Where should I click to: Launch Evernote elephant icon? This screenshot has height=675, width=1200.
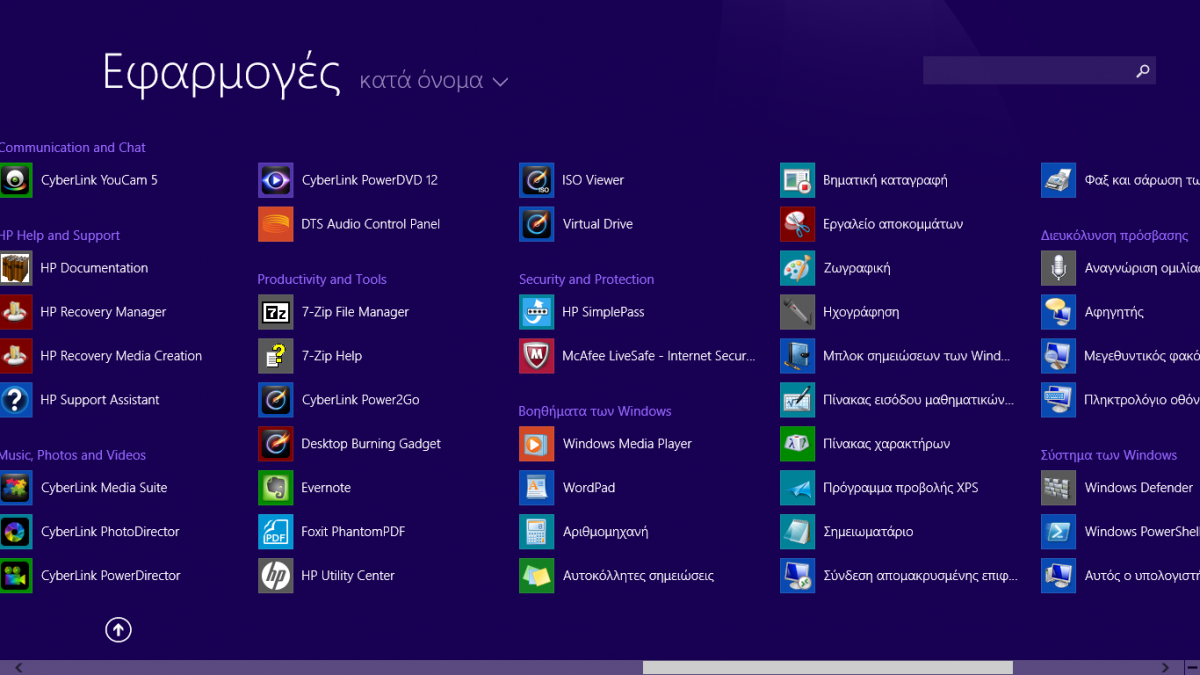tap(275, 488)
